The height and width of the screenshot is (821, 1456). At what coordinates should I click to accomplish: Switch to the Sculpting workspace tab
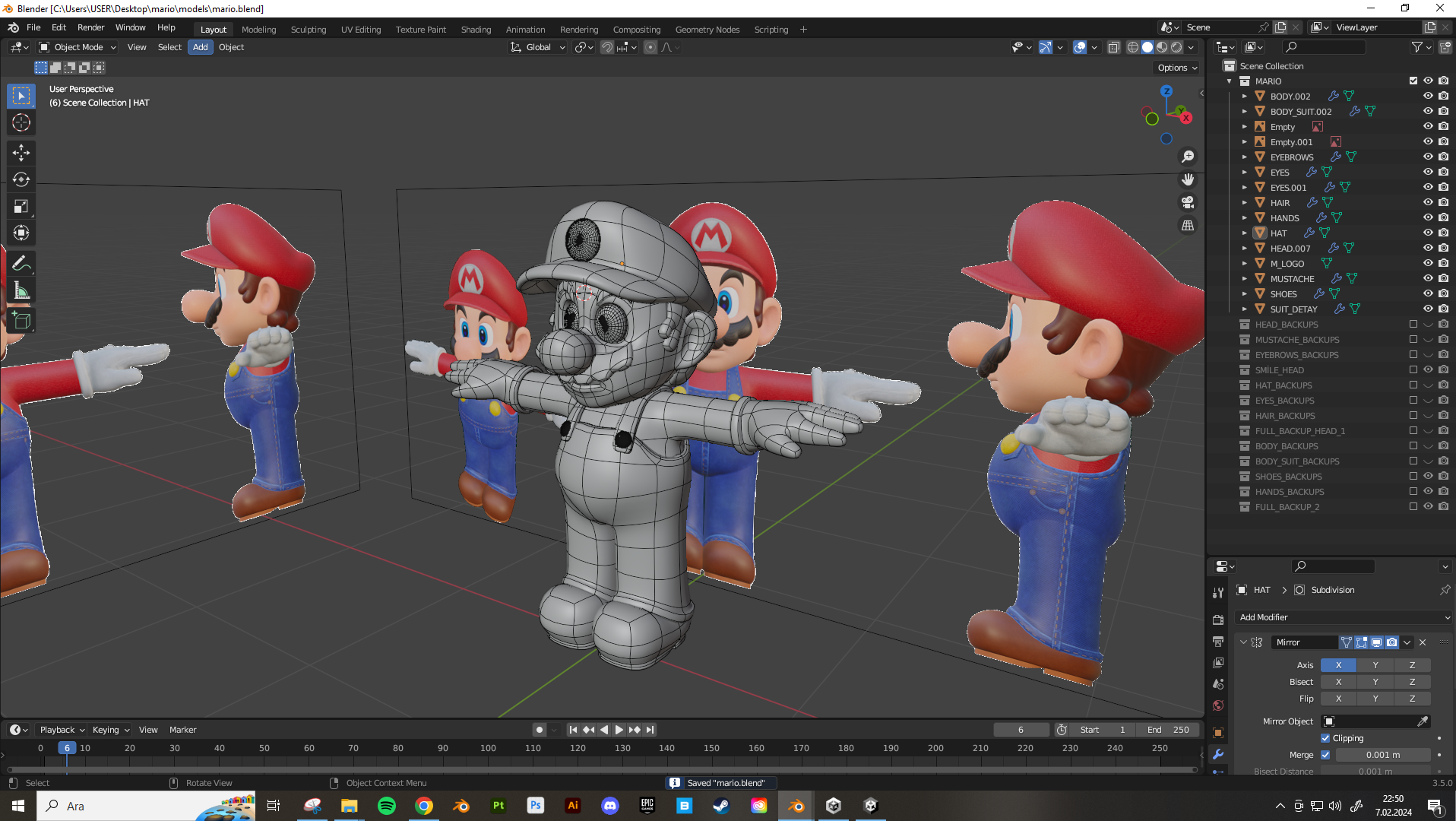tap(309, 30)
